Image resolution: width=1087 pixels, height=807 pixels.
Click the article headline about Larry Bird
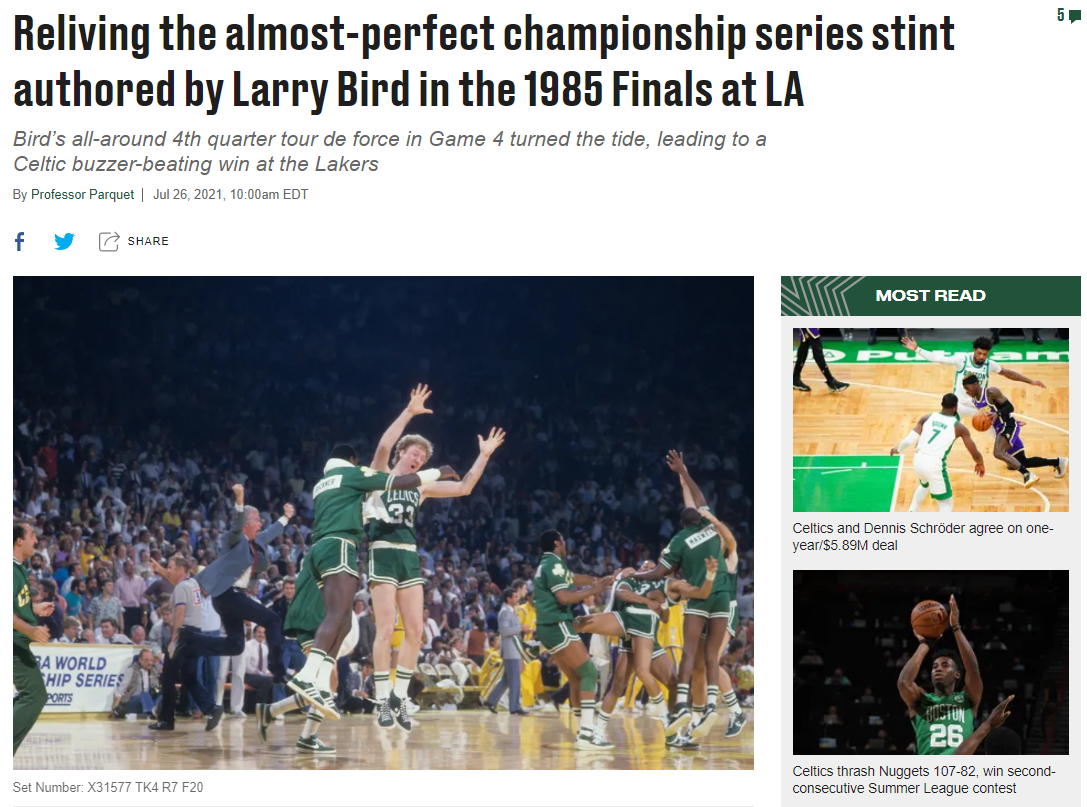pos(484,62)
